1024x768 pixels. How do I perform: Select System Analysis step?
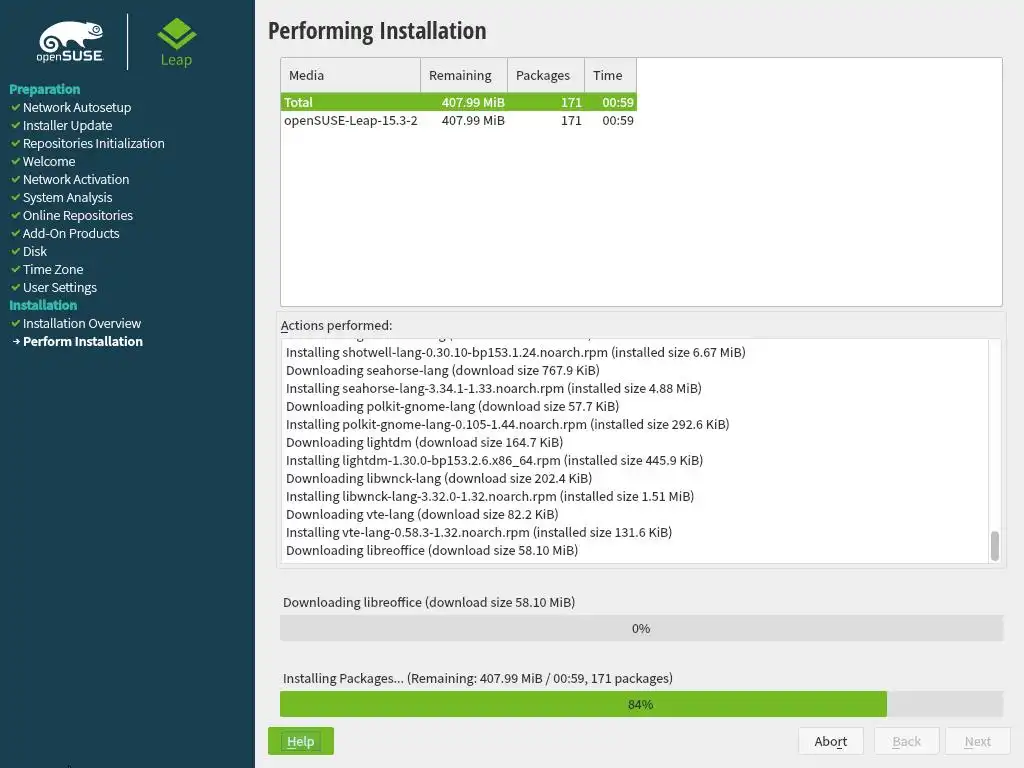click(67, 197)
